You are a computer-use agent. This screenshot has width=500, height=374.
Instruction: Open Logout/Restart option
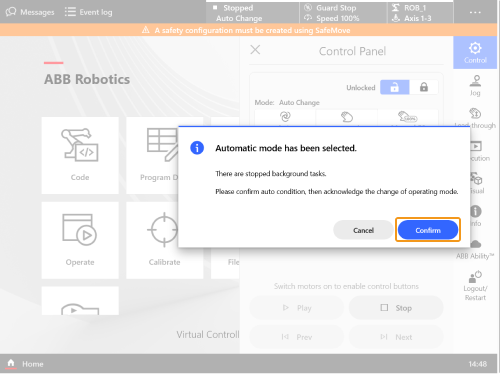[x=475, y=286]
